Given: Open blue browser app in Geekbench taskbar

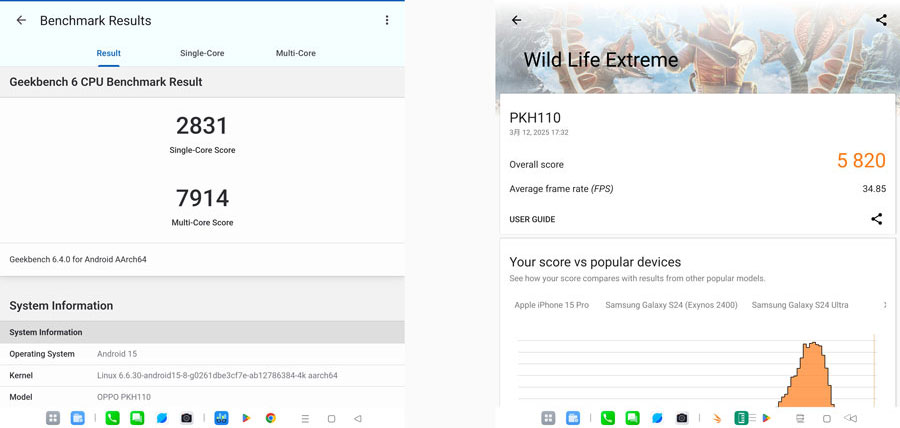Looking at the screenshot, I should point(162,418).
